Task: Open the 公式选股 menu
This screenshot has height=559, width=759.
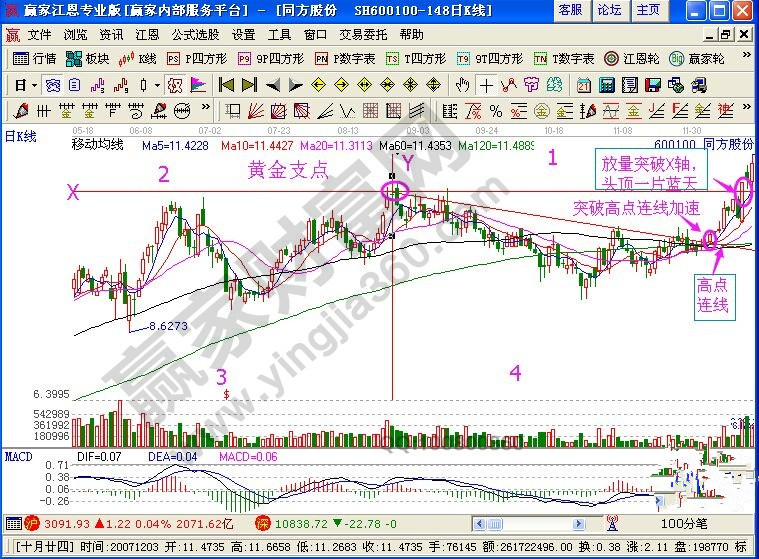Action: pos(195,35)
